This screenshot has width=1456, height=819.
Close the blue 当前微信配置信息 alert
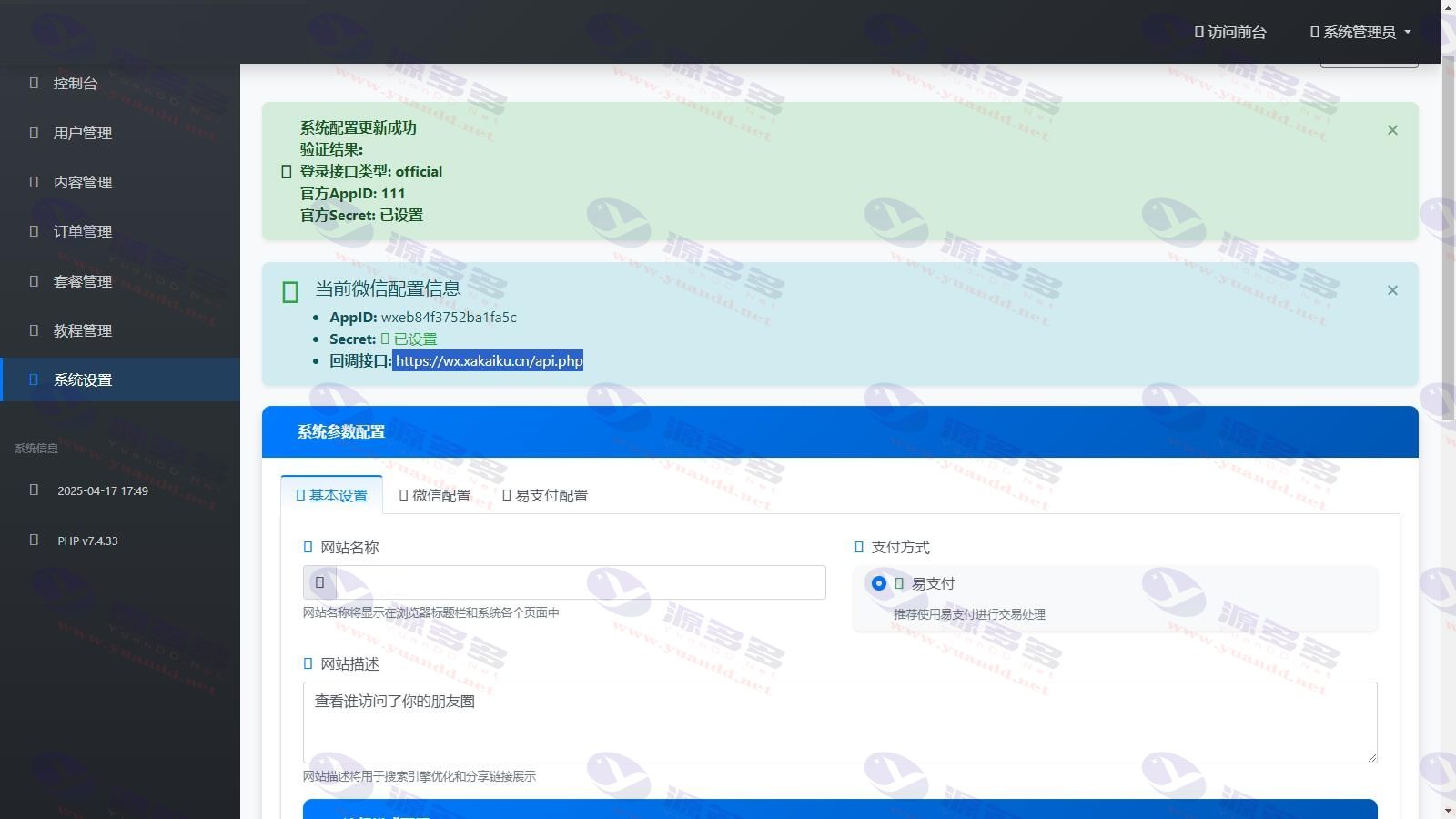point(1392,290)
